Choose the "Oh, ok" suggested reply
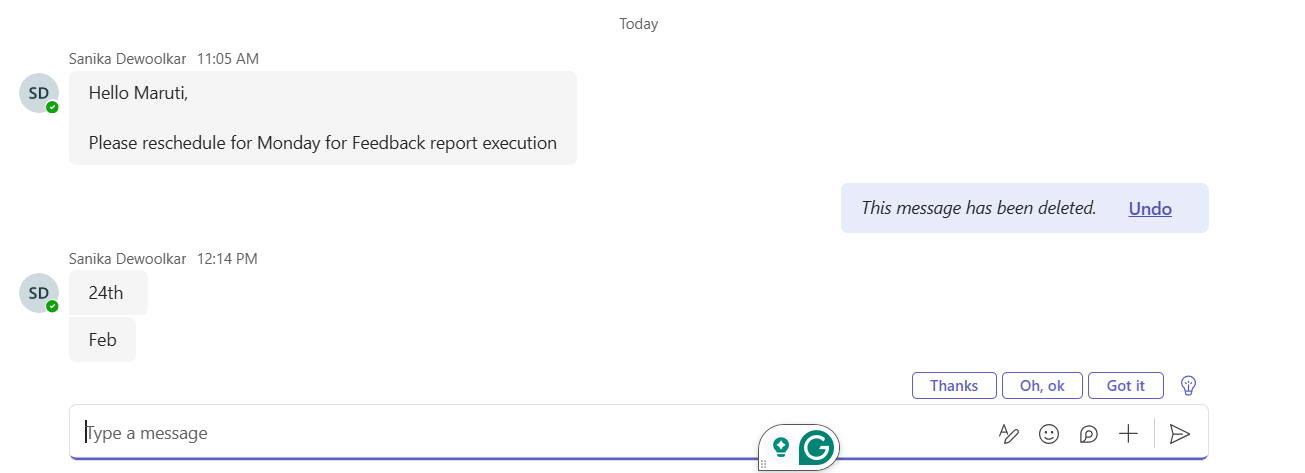 pyautogui.click(x=1042, y=385)
